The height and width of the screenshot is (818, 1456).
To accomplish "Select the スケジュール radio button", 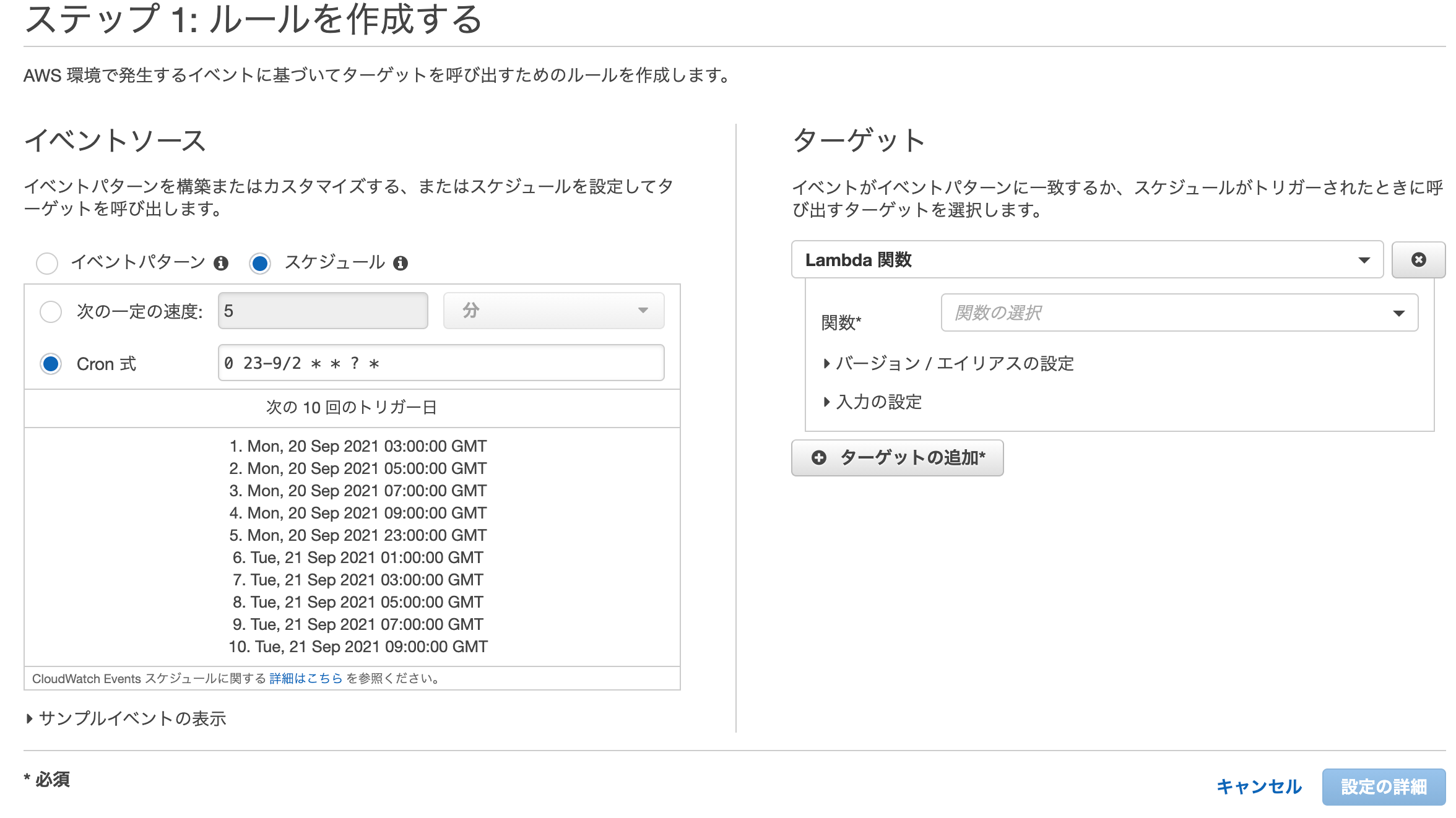I will [260, 263].
